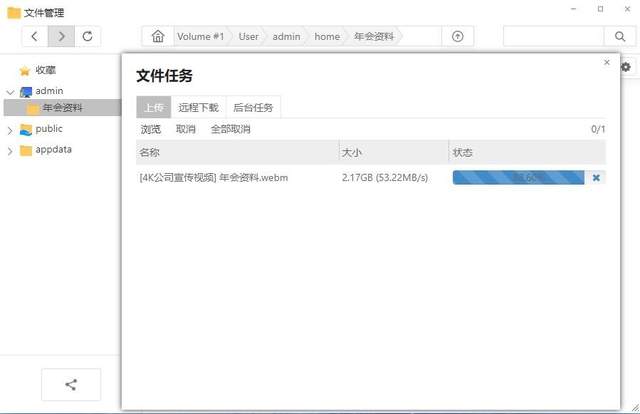Image resolution: width=640 pixels, height=414 pixels.
Task: Click the public folder icon
Action: coord(26,129)
